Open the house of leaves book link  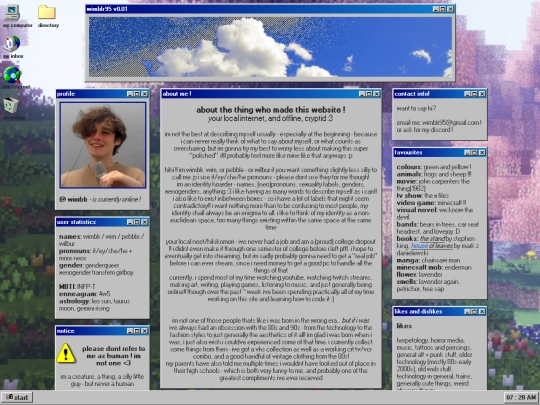432,246
